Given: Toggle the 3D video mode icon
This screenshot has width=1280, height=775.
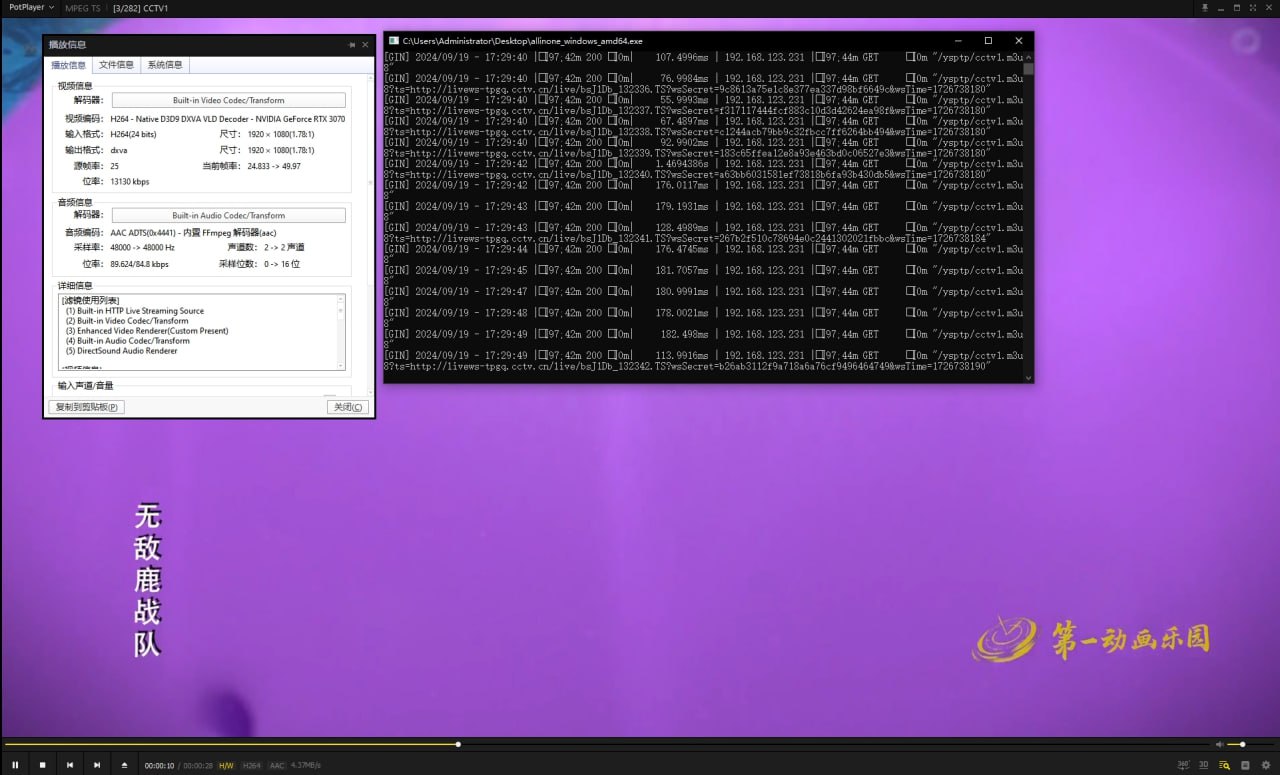Looking at the screenshot, I should point(1204,765).
